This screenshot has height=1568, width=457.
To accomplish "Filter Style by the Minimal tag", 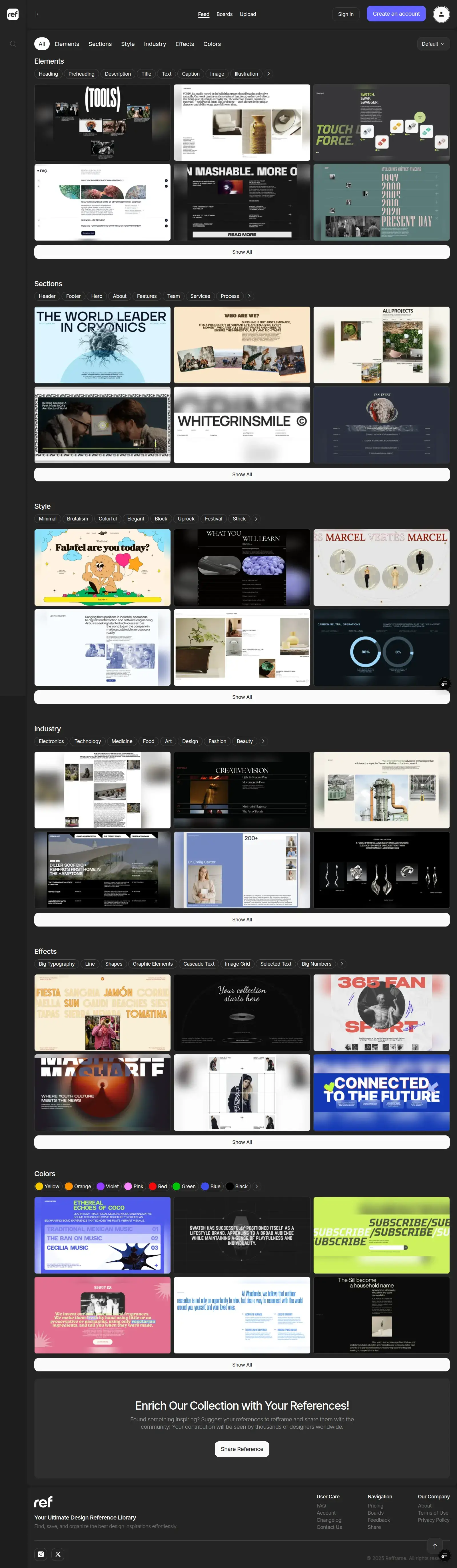I will (x=47, y=518).
